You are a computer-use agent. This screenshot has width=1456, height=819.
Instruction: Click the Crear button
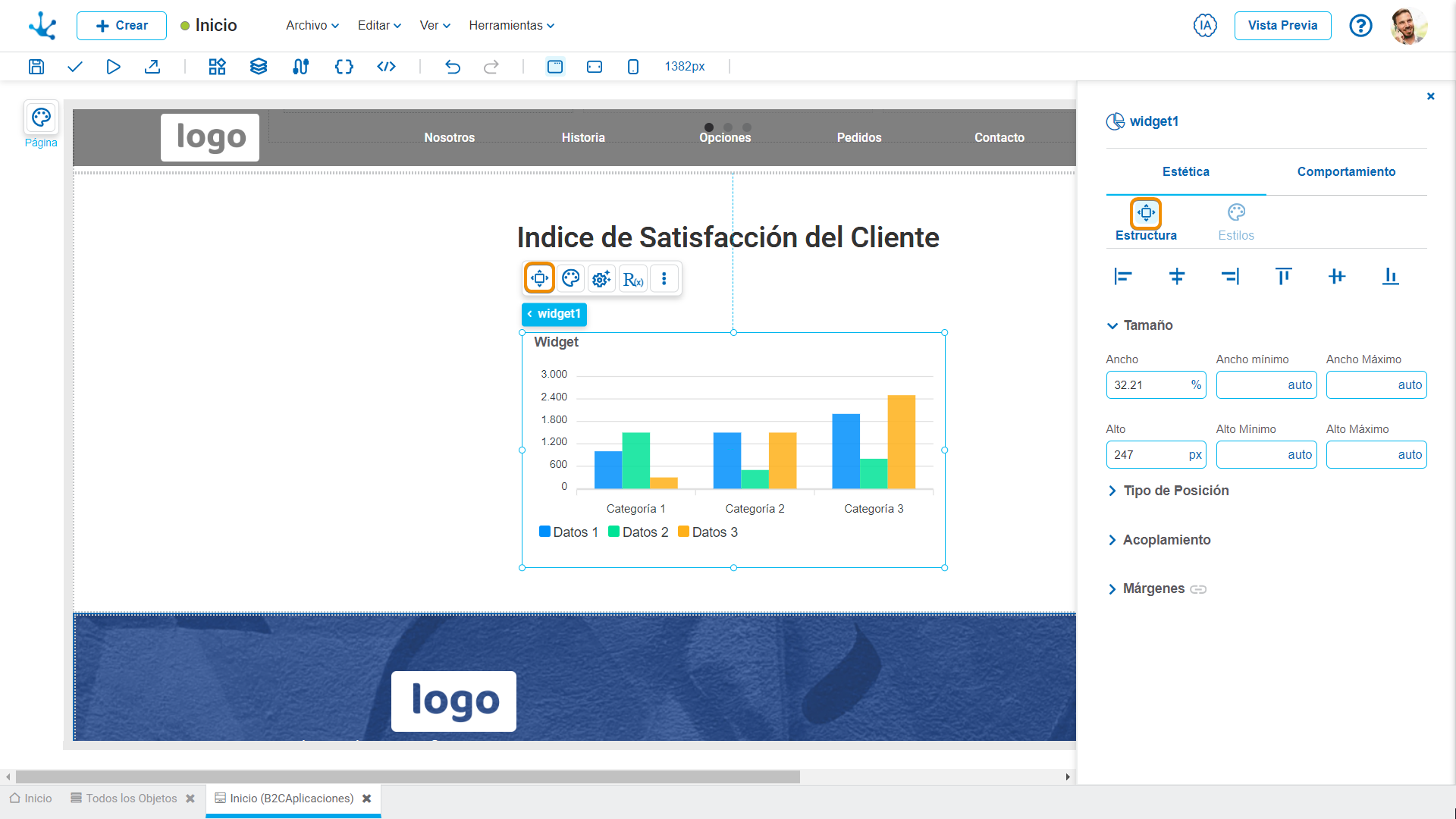(x=121, y=26)
